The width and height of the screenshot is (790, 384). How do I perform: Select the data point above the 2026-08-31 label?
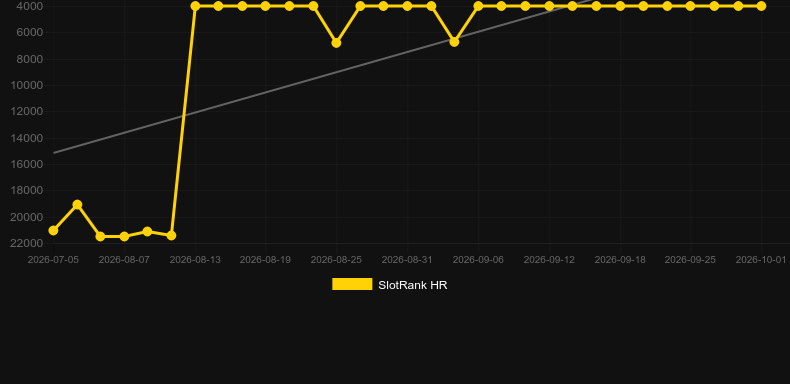point(407,6)
